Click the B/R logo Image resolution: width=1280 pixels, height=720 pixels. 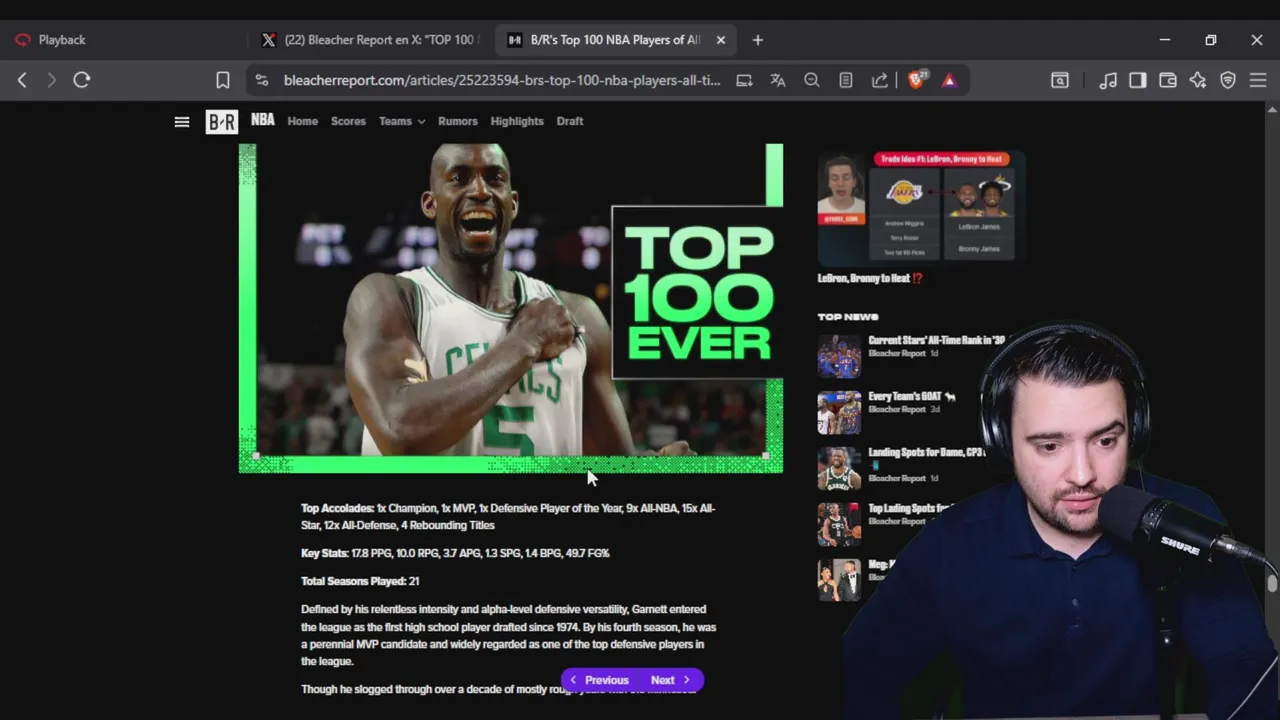(x=221, y=122)
